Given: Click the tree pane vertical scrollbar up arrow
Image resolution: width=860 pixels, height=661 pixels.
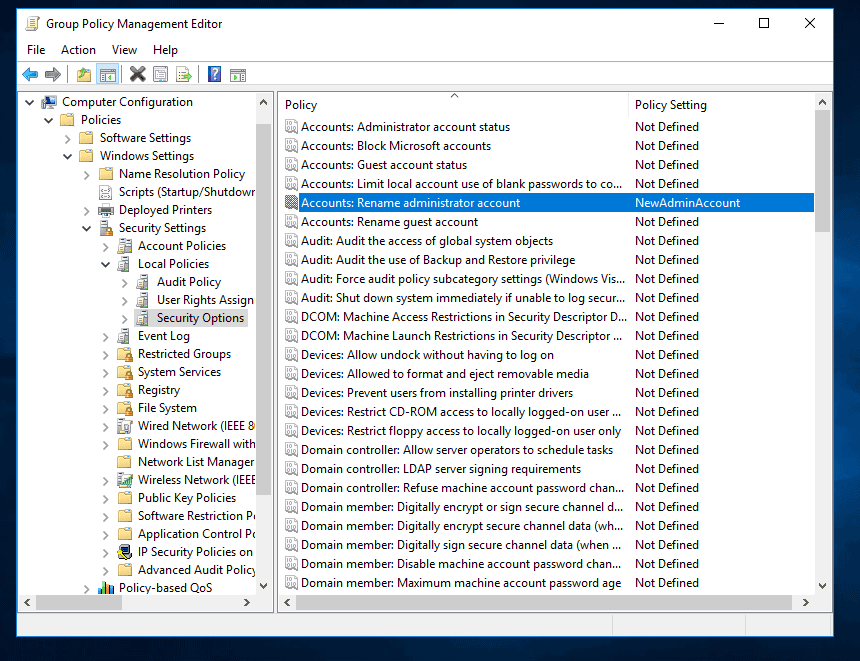Looking at the screenshot, I should 263,102.
